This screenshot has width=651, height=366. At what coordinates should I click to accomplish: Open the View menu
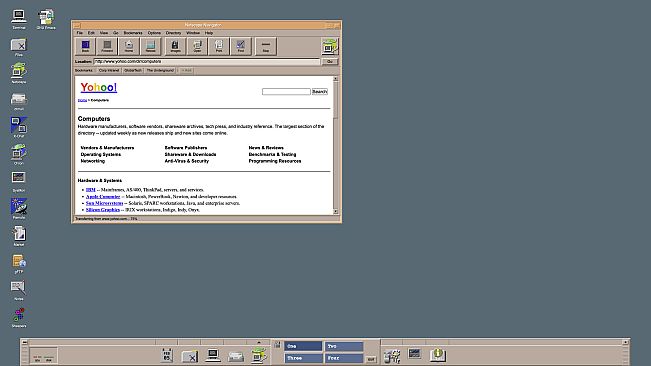104,33
